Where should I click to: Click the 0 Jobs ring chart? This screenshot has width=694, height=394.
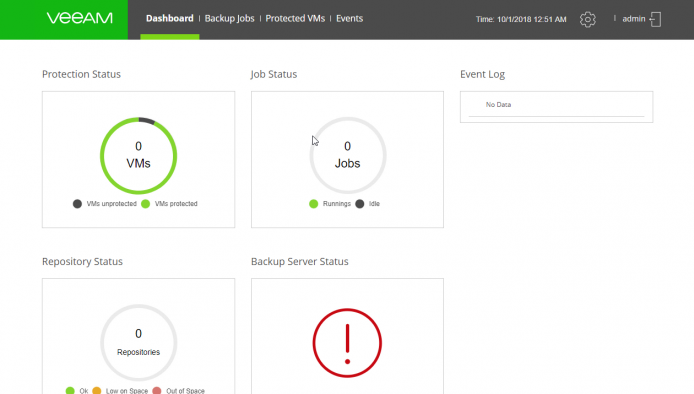point(347,155)
